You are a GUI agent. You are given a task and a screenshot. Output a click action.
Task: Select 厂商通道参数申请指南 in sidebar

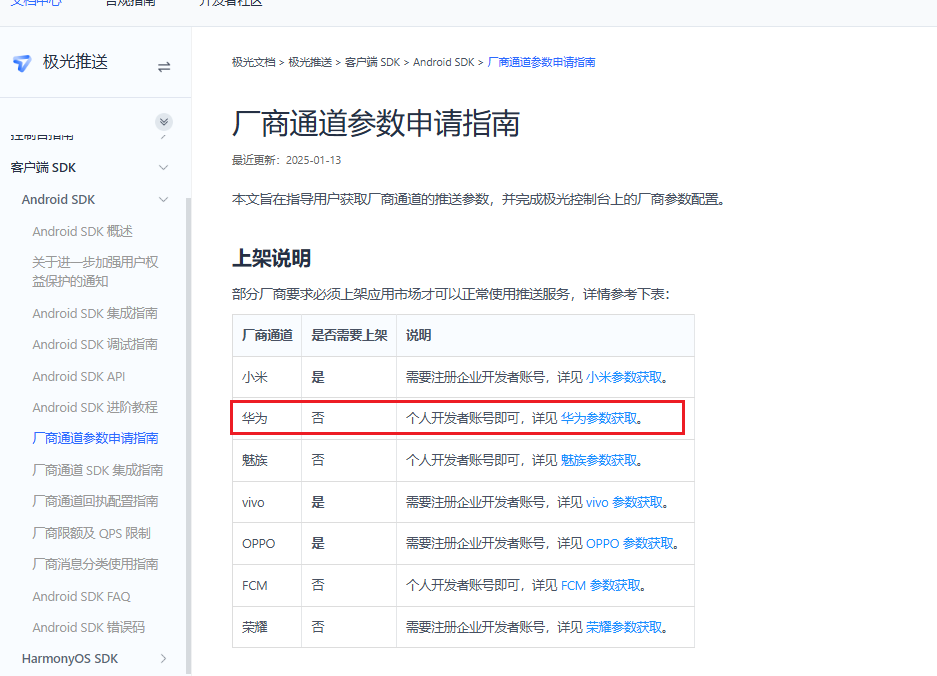tap(95, 438)
